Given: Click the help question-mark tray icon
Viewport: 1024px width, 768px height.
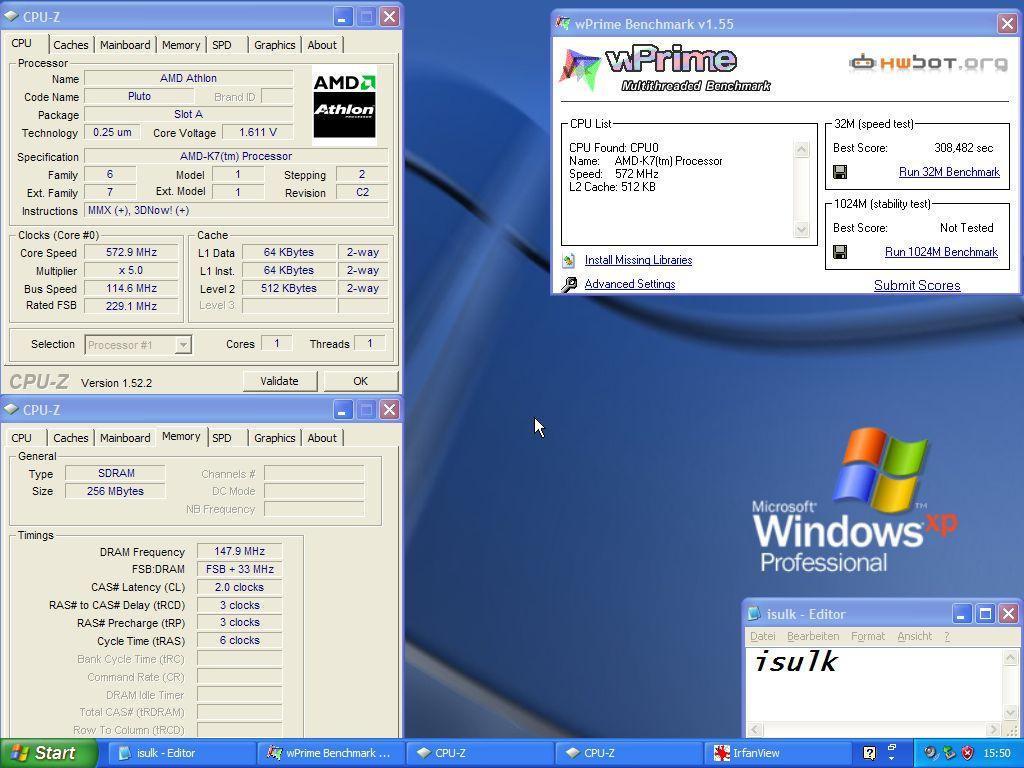Looking at the screenshot, I should tap(869, 753).
